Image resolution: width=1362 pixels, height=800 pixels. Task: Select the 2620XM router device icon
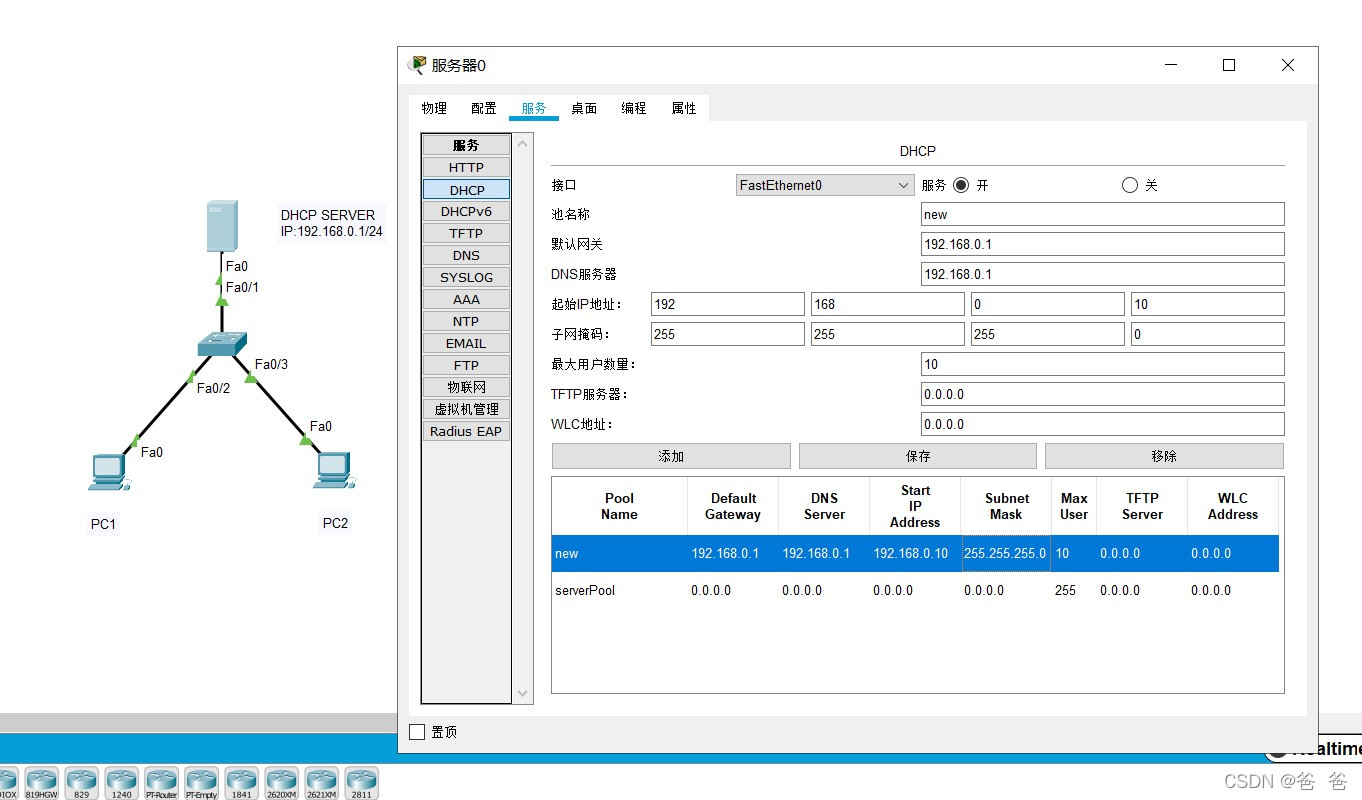tap(281, 783)
